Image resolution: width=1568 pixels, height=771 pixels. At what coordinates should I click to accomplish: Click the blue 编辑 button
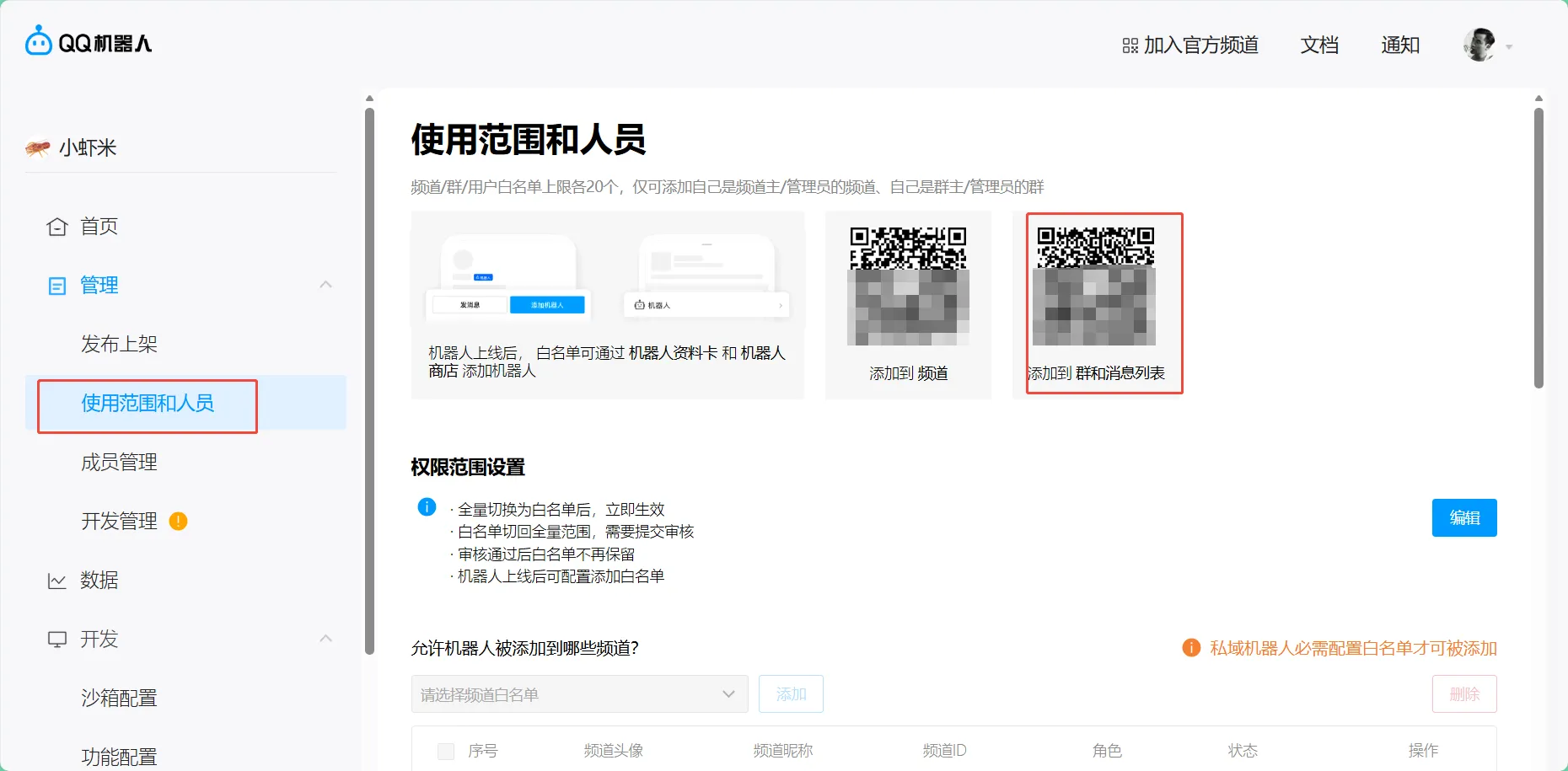[x=1463, y=517]
